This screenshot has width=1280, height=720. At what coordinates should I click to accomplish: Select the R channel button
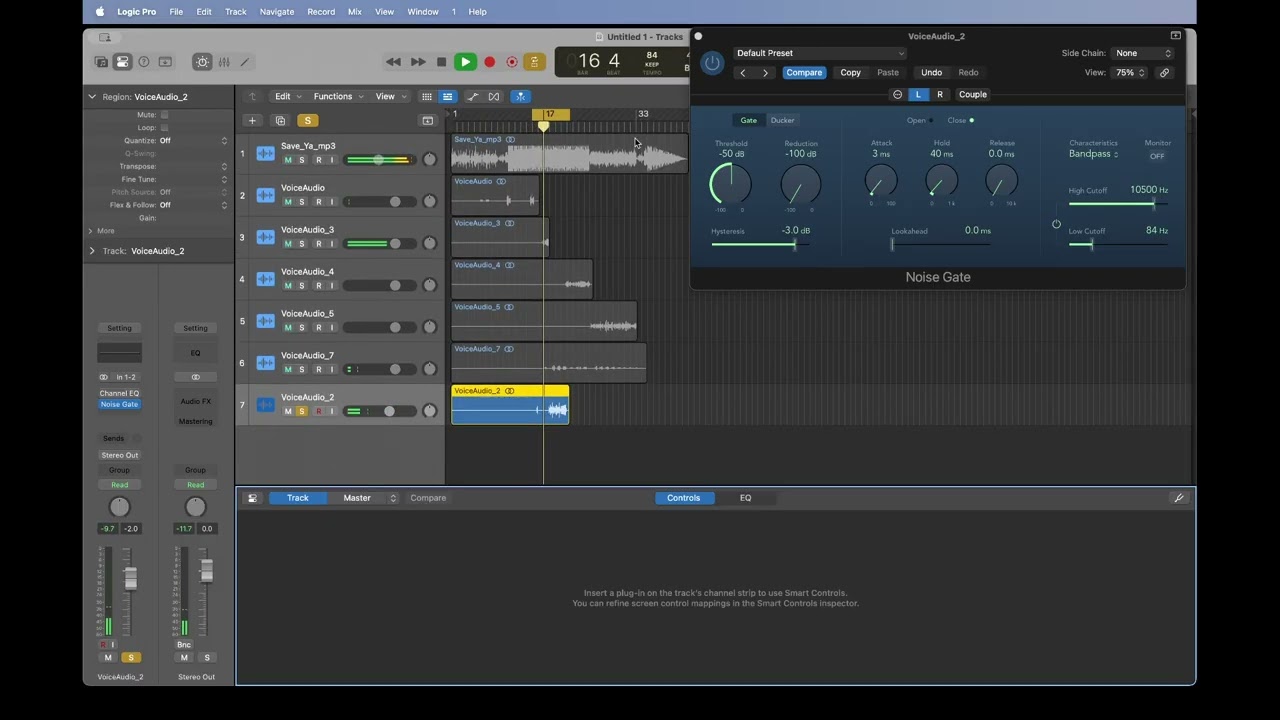[940, 95]
